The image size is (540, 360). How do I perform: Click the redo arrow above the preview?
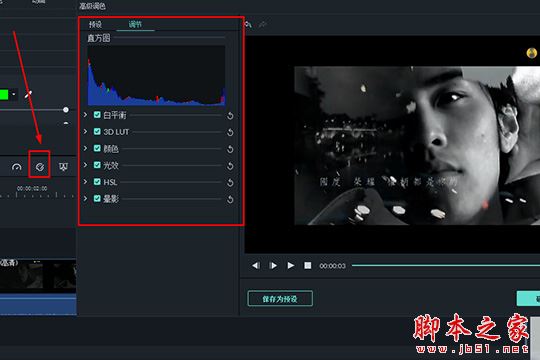[x=263, y=24]
